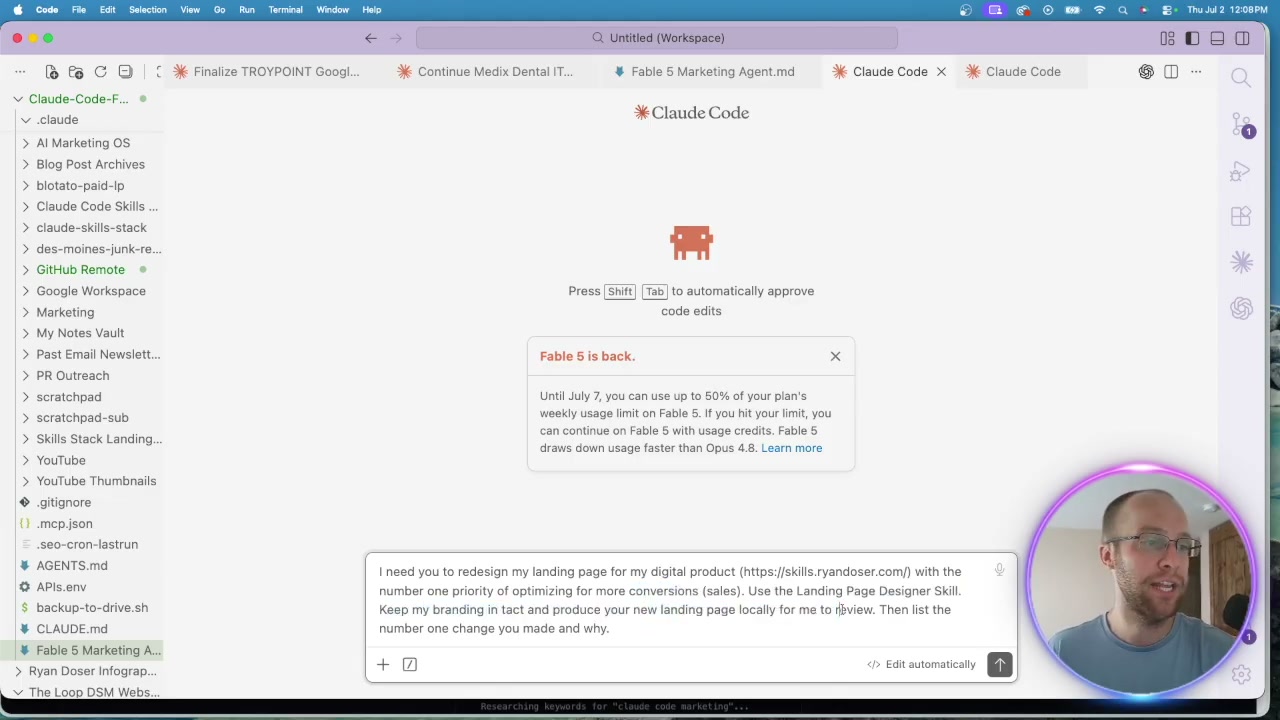The width and height of the screenshot is (1280, 720).
Task: Open the File menu
Action: tap(78, 10)
